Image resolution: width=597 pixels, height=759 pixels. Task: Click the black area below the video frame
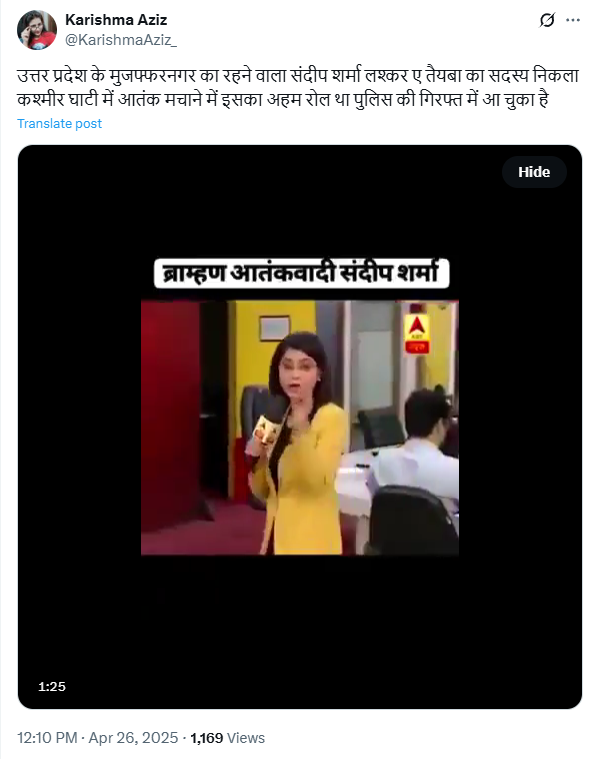point(300,629)
